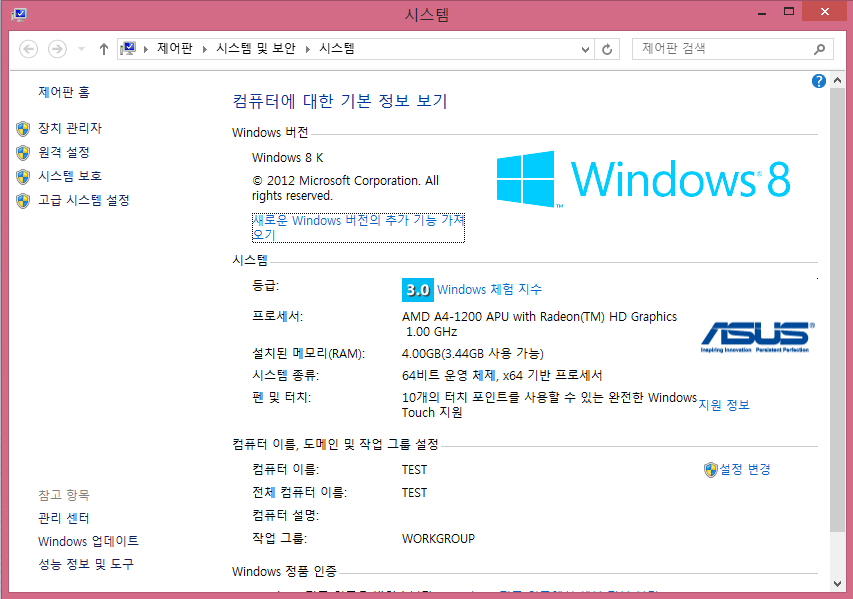Select the 시스템 및 보안 breadcrumb

[256, 48]
